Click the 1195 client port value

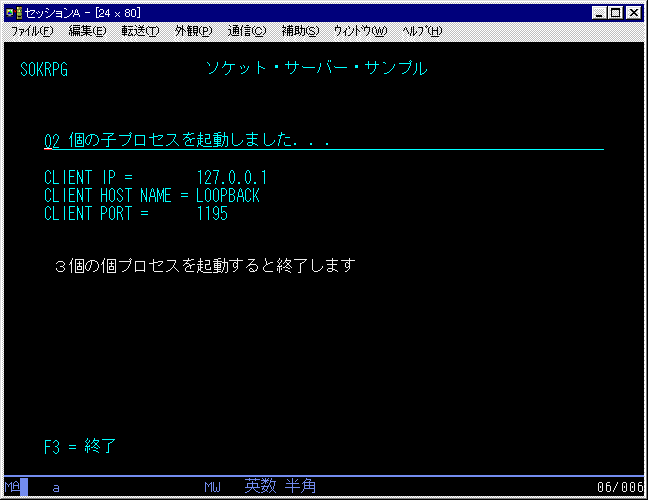coord(212,214)
